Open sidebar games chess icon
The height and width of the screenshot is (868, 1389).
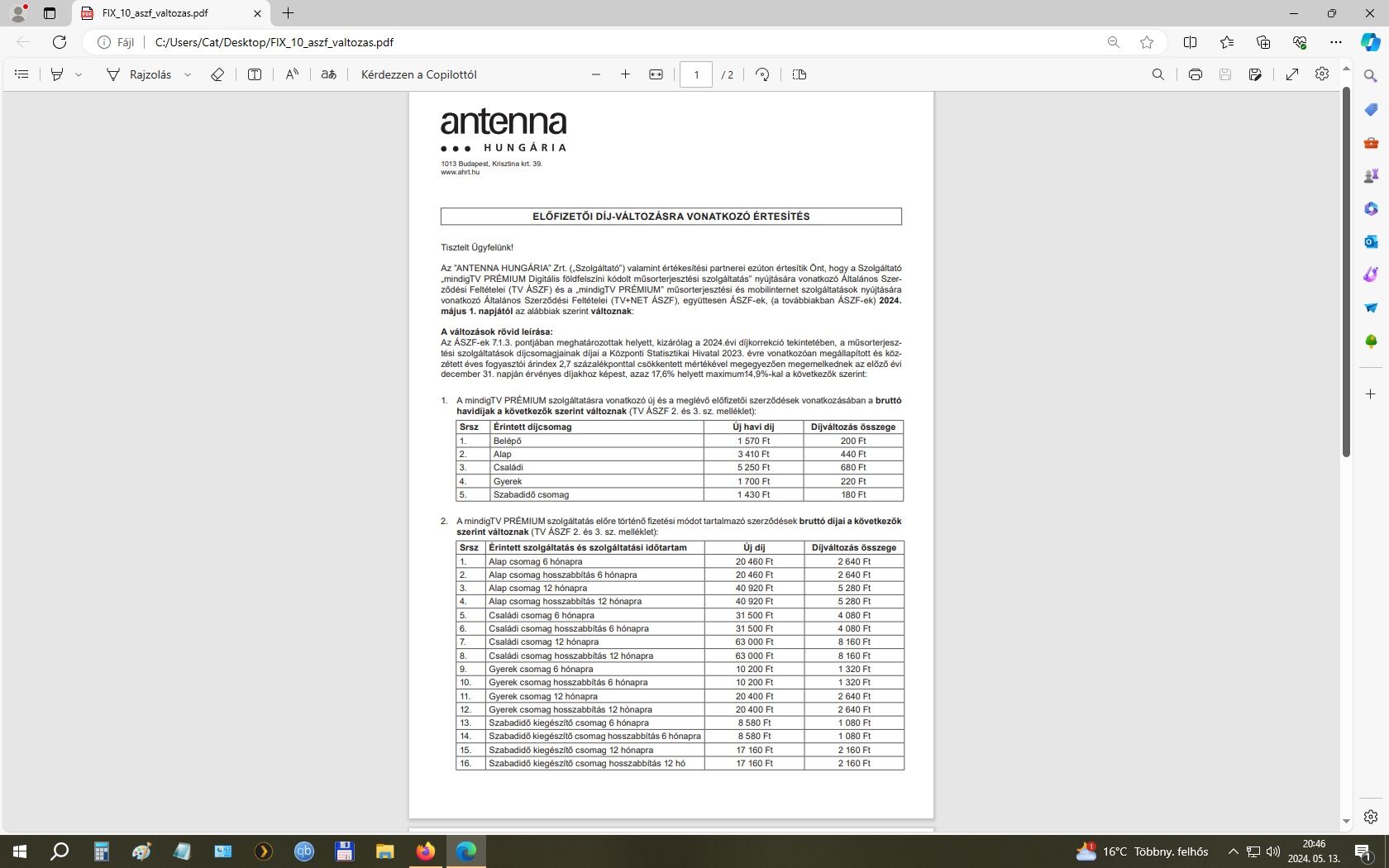coord(1371,175)
